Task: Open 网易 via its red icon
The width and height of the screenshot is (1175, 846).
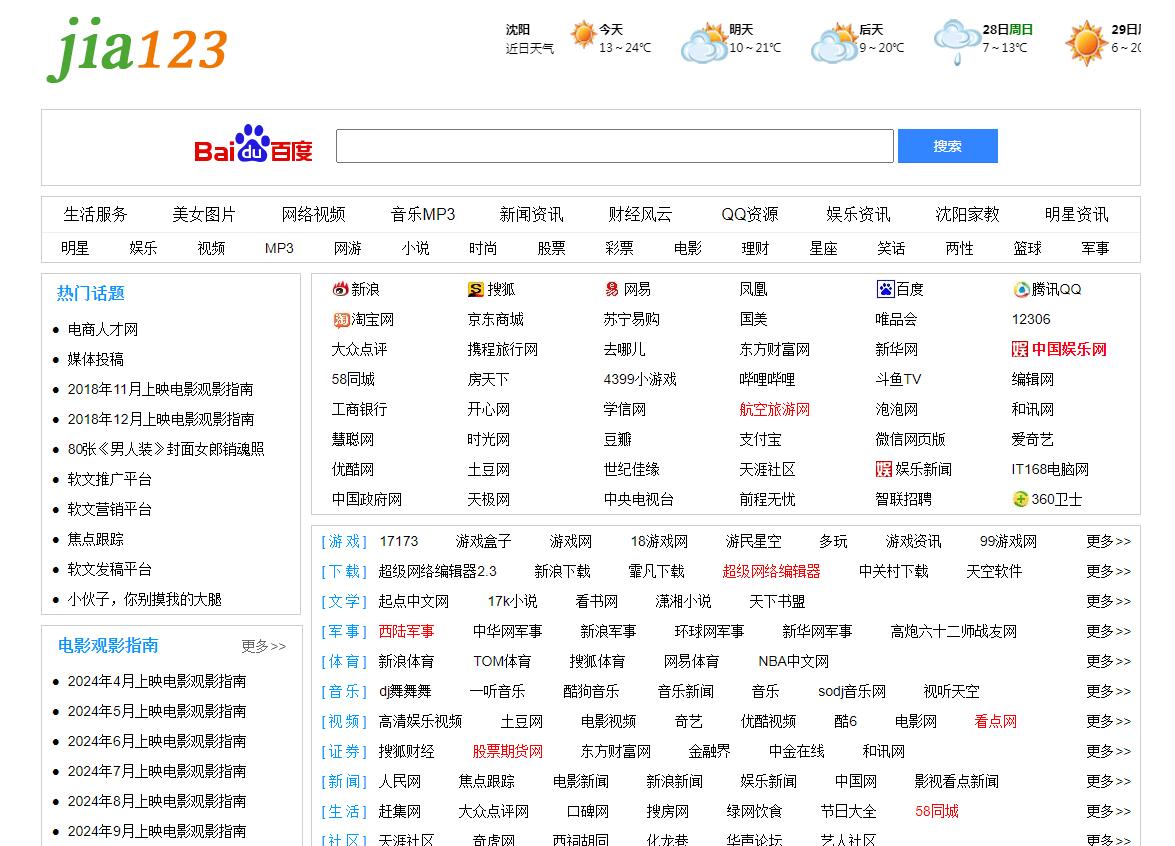Action: tap(612, 289)
